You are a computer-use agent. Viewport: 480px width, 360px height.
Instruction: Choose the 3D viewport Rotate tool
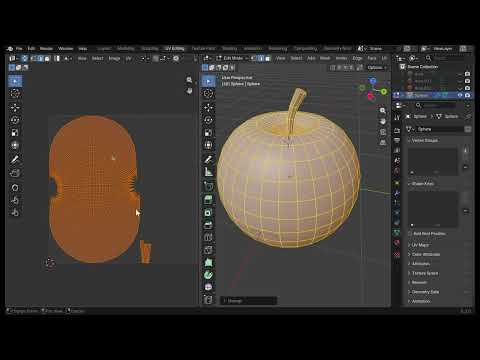coord(208,120)
